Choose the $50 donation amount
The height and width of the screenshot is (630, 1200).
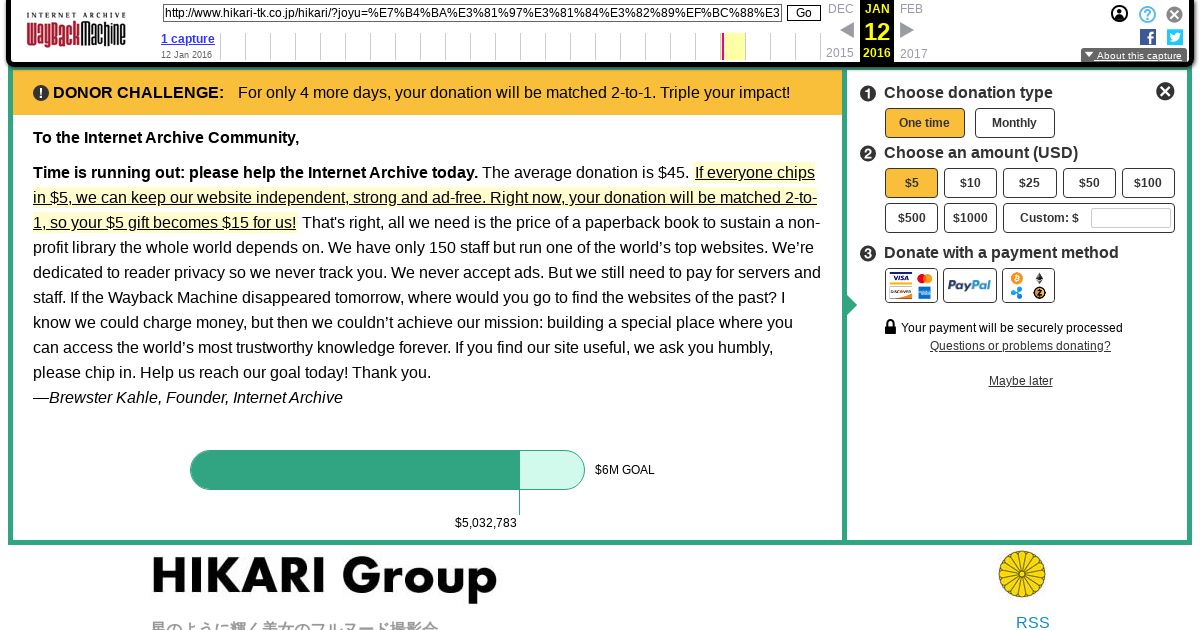[x=1089, y=183]
